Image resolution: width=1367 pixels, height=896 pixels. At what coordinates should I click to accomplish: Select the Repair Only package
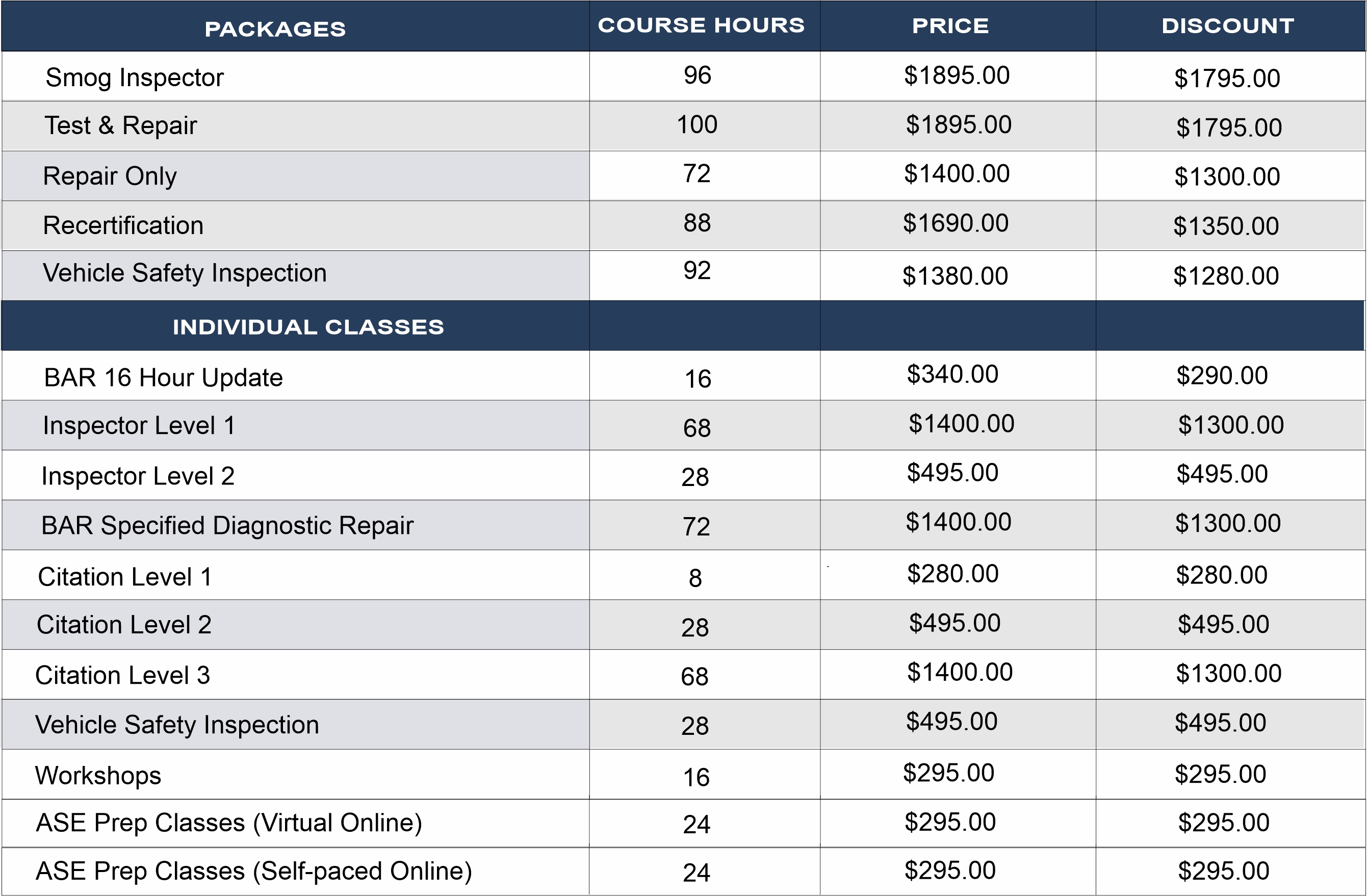(x=110, y=176)
